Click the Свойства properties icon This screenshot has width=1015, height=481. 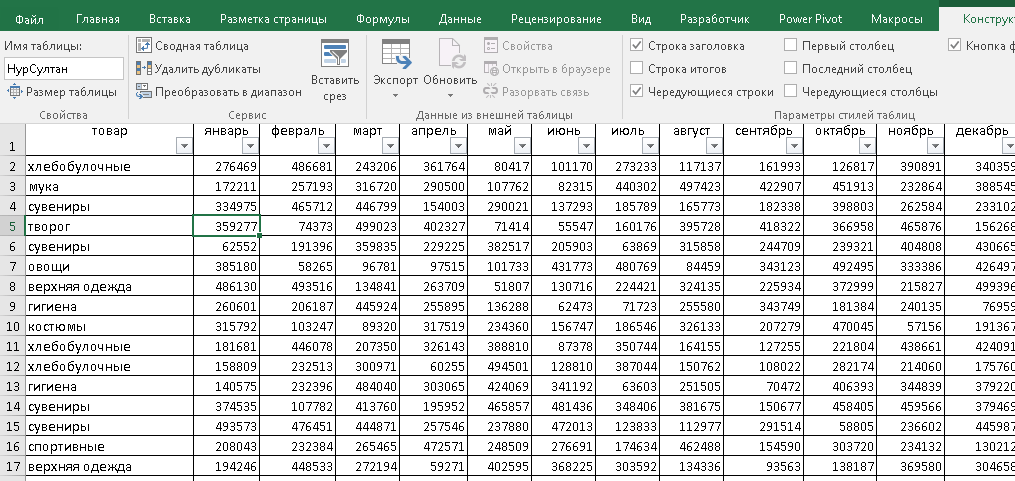coord(491,45)
